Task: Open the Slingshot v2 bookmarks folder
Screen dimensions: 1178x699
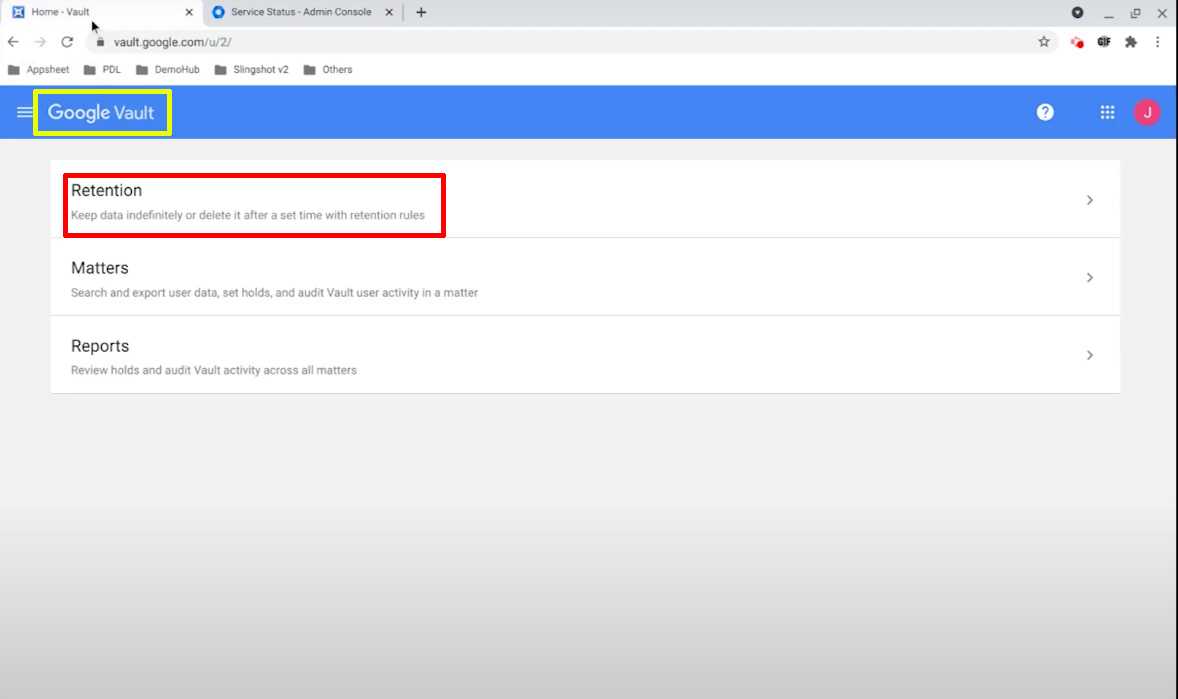Action: pos(252,70)
